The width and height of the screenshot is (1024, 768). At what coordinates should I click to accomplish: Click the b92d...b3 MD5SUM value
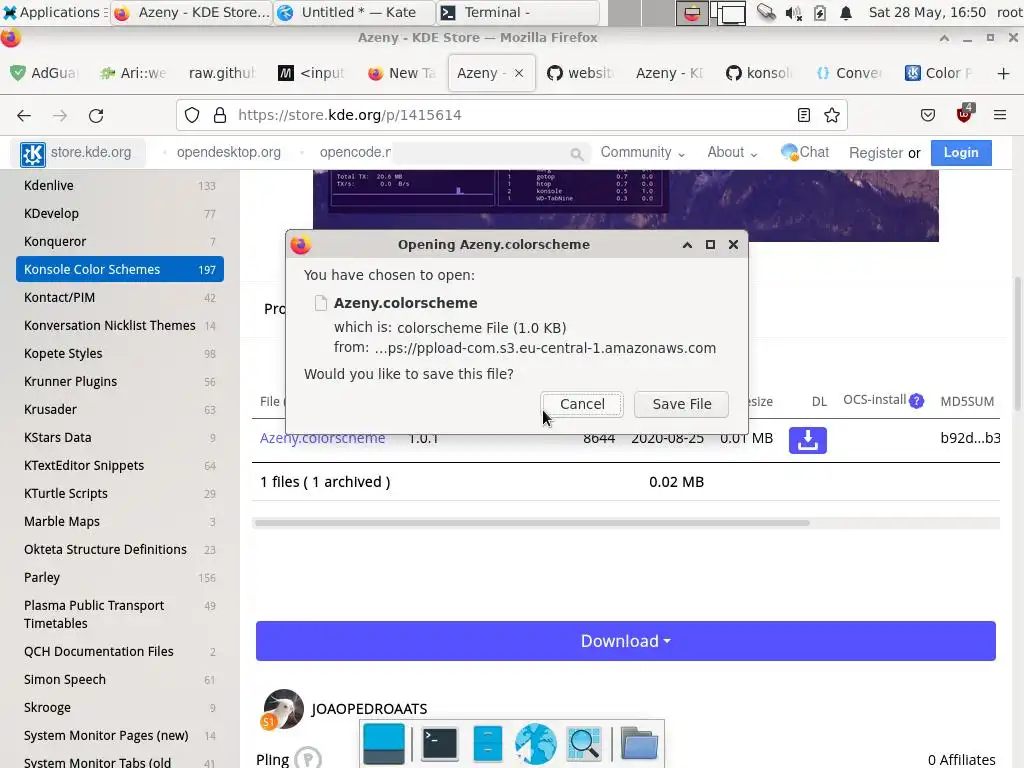pyautogui.click(x=970, y=438)
